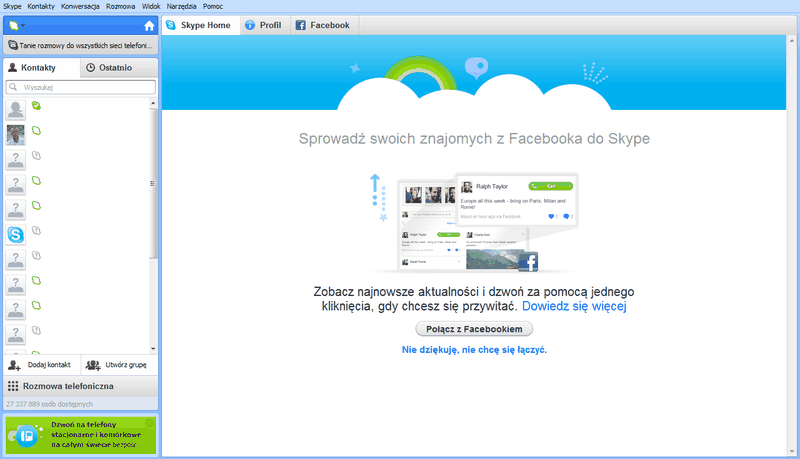This screenshot has height=459, width=800.
Task: Switch to the Kontakty tab
Action: point(42,67)
